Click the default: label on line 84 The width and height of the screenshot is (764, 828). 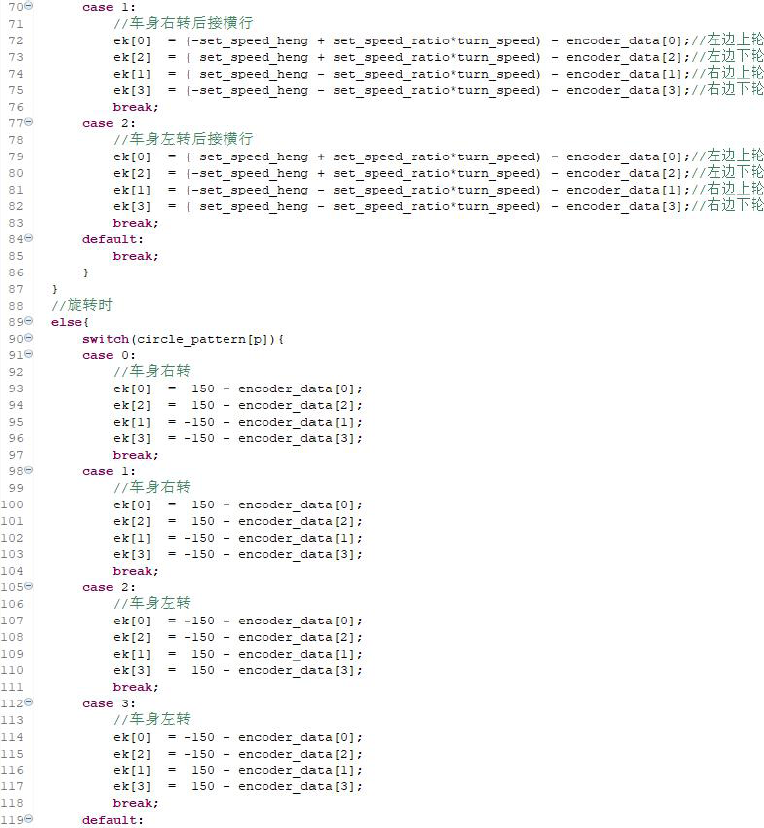pos(113,239)
